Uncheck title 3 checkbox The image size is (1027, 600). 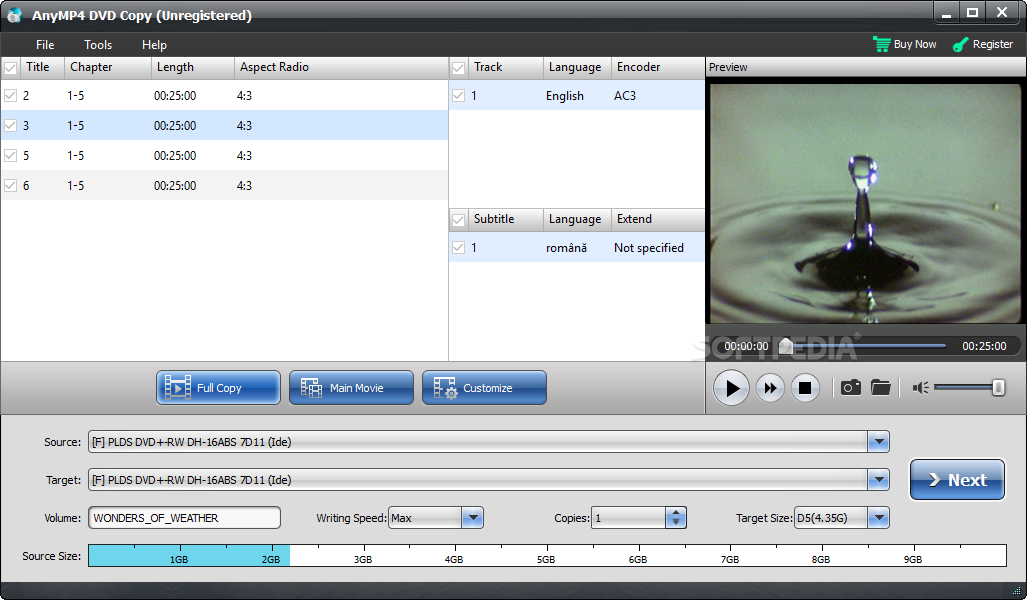[10, 126]
